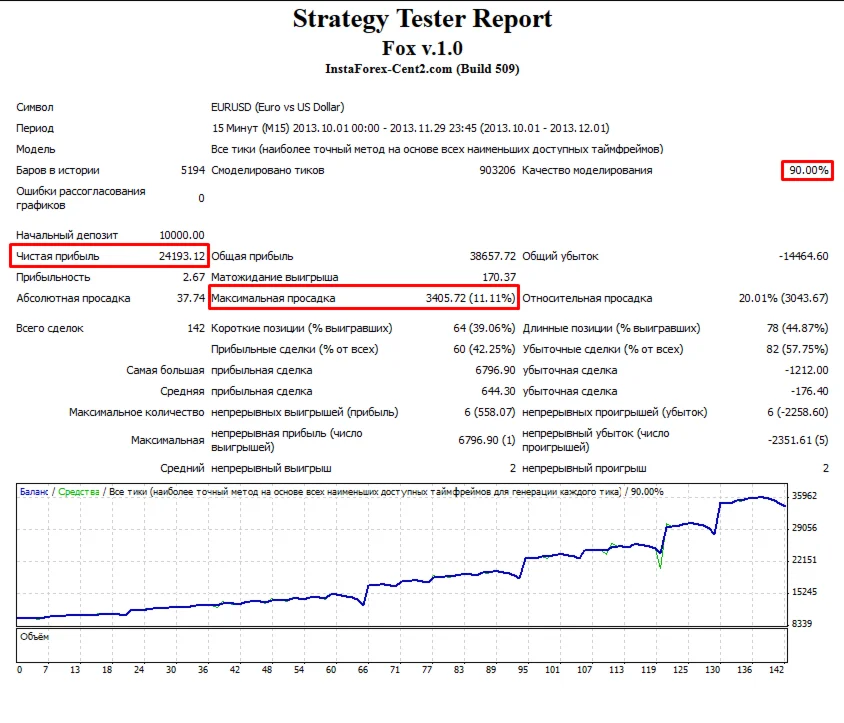844x723 pixels.
Task: Click the Относительная просадка 20.01% (3043.67) value
Action: 783,298
